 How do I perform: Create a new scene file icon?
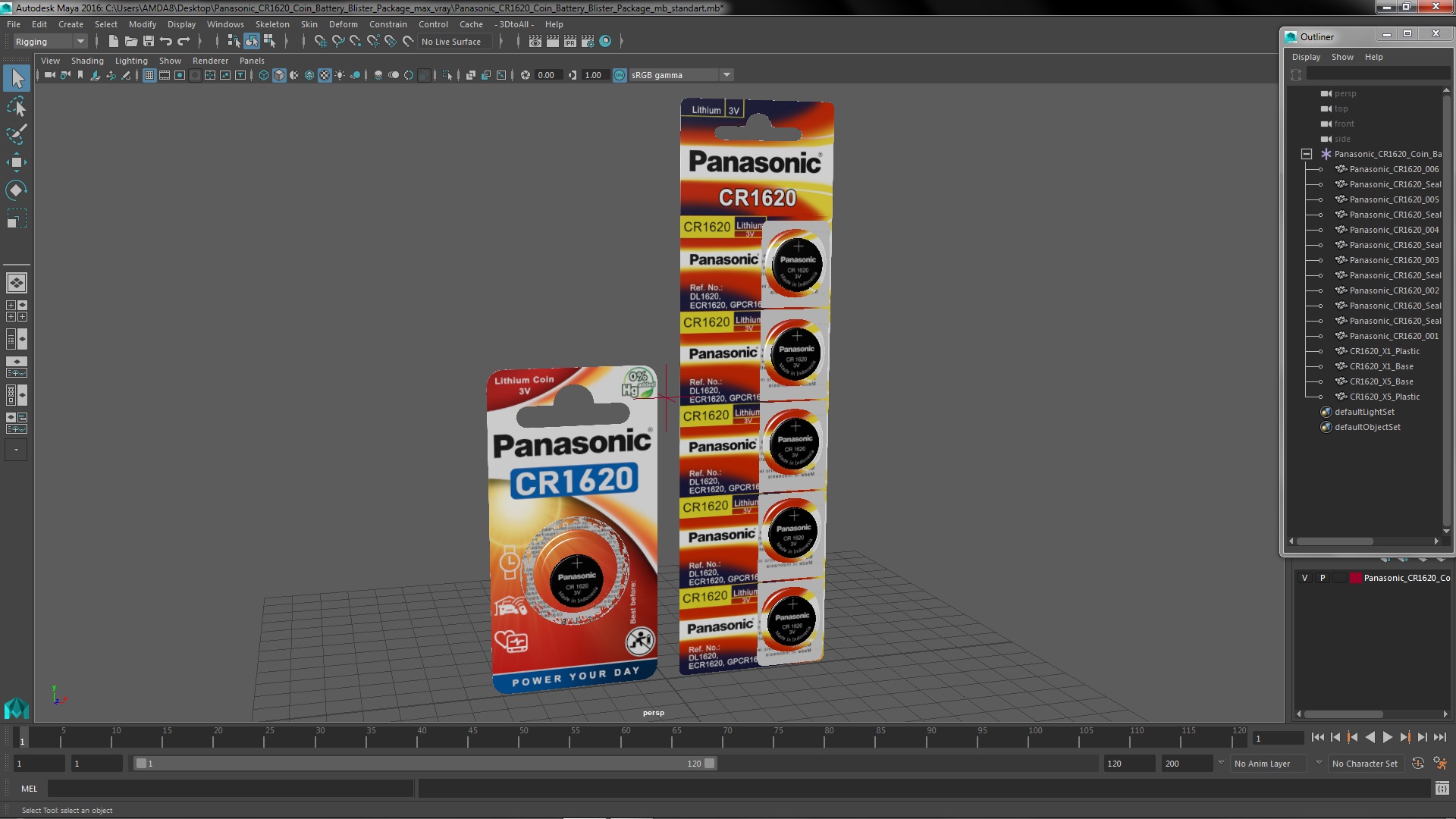click(x=113, y=42)
